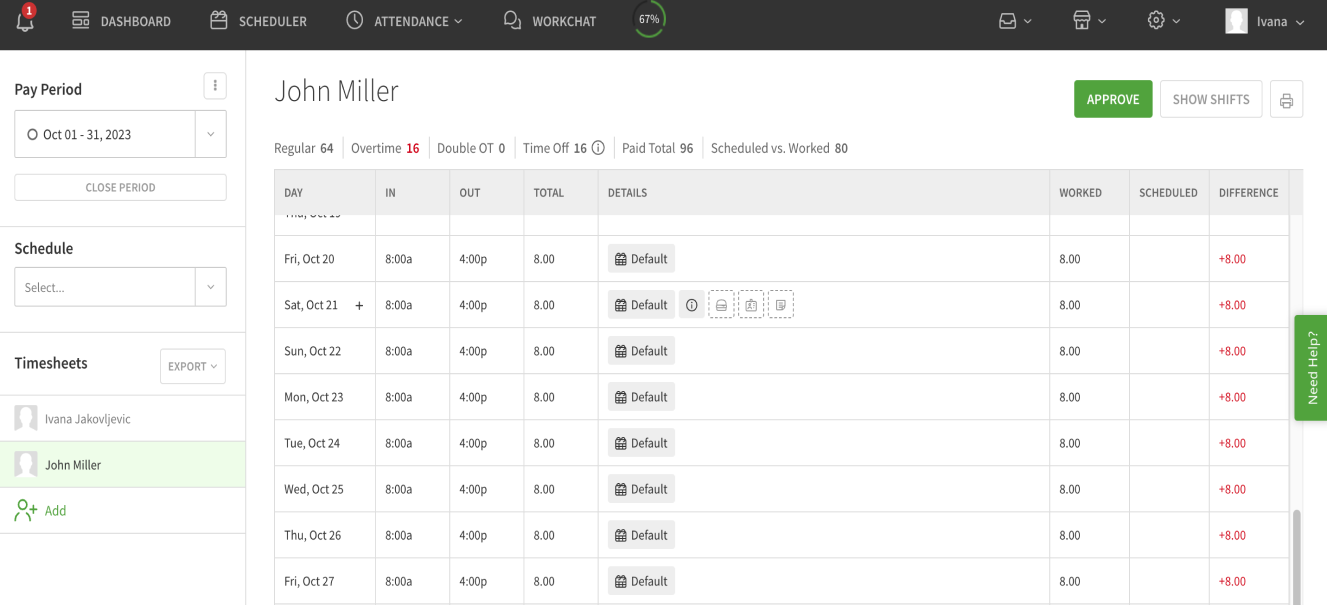
Task: Click the info icon in the Sat, Oct 21 row
Action: click(691, 305)
